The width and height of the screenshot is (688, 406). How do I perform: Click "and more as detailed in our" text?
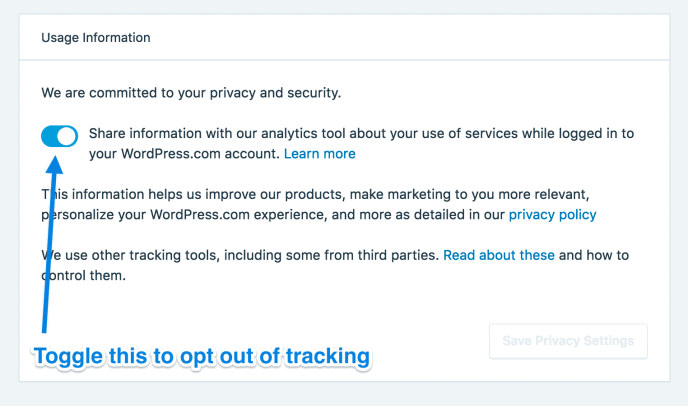[x=418, y=214]
